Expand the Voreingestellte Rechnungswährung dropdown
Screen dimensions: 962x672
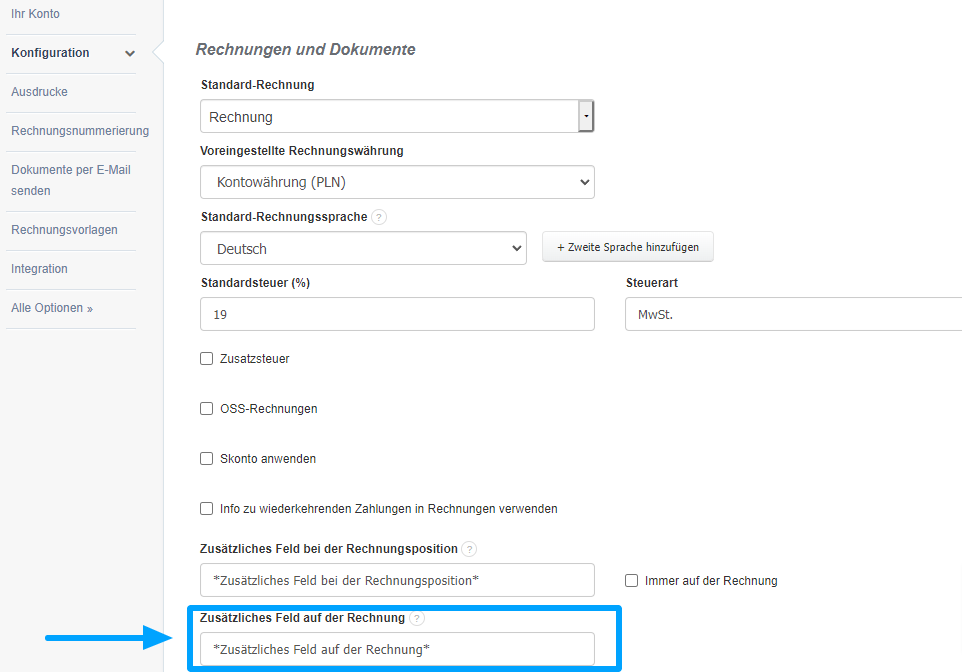(x=397, y=182)
